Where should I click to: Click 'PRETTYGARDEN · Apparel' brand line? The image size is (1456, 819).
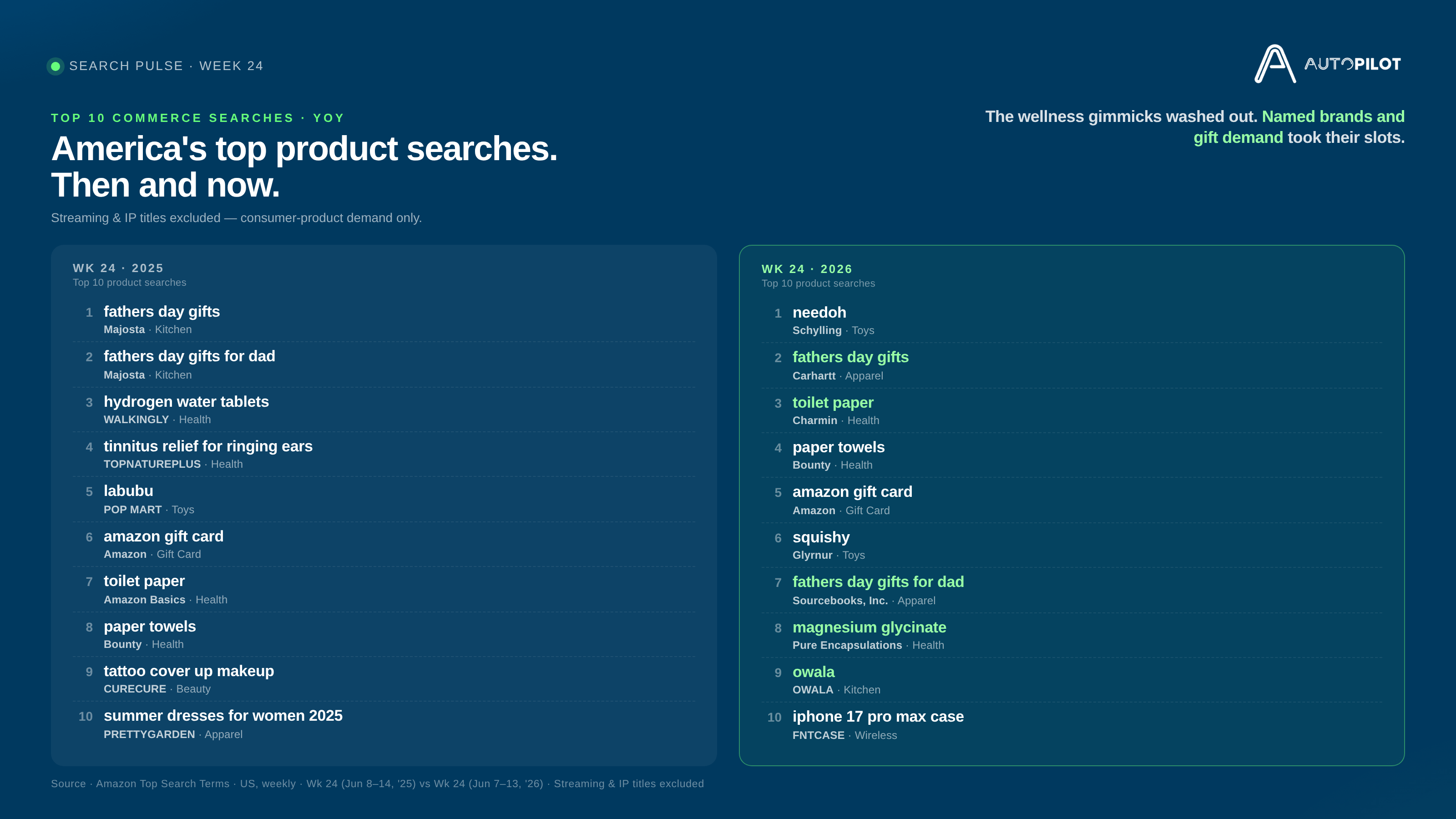(173, 734)
